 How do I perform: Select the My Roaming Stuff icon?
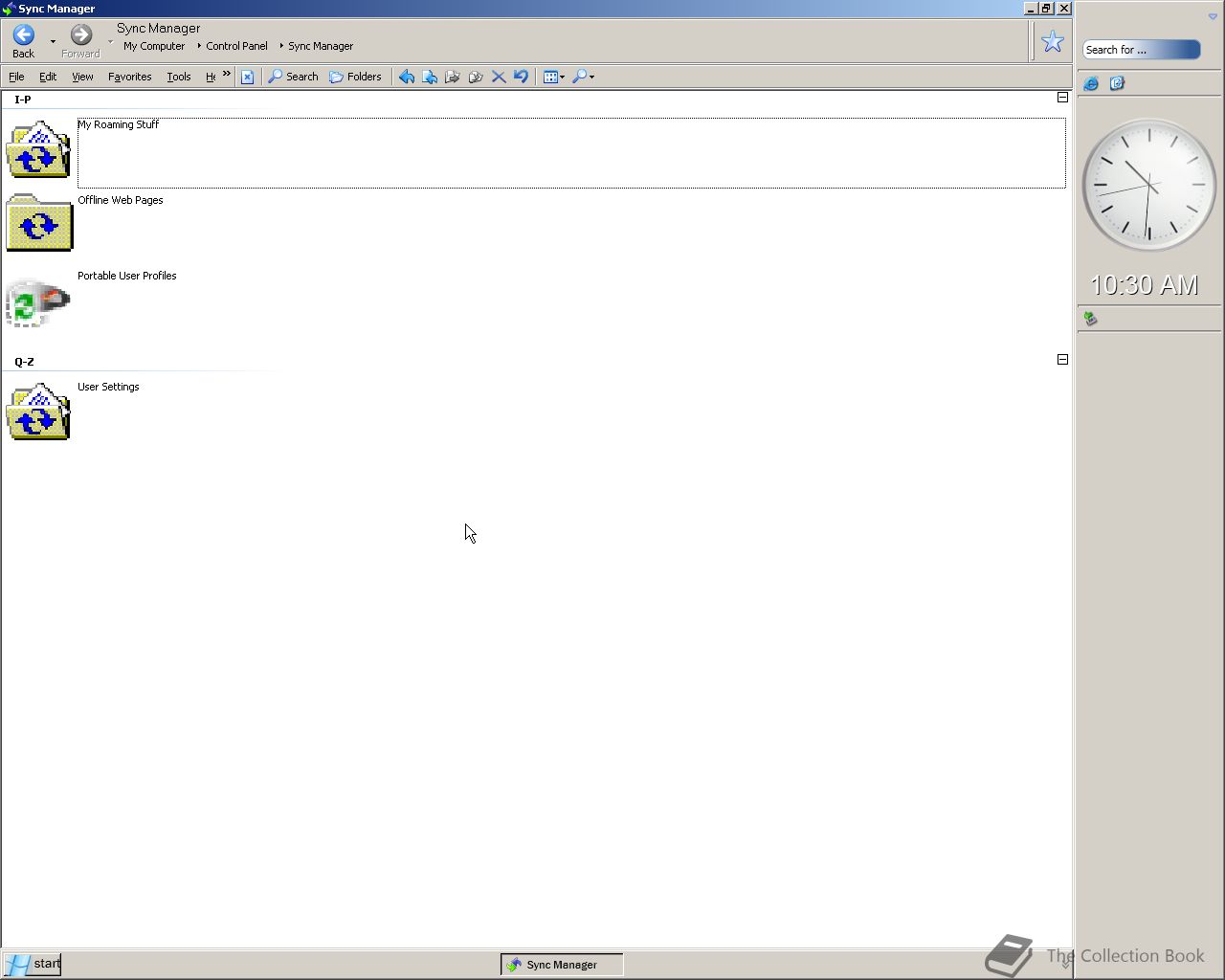pyautogui.click(x=38, y=149)
